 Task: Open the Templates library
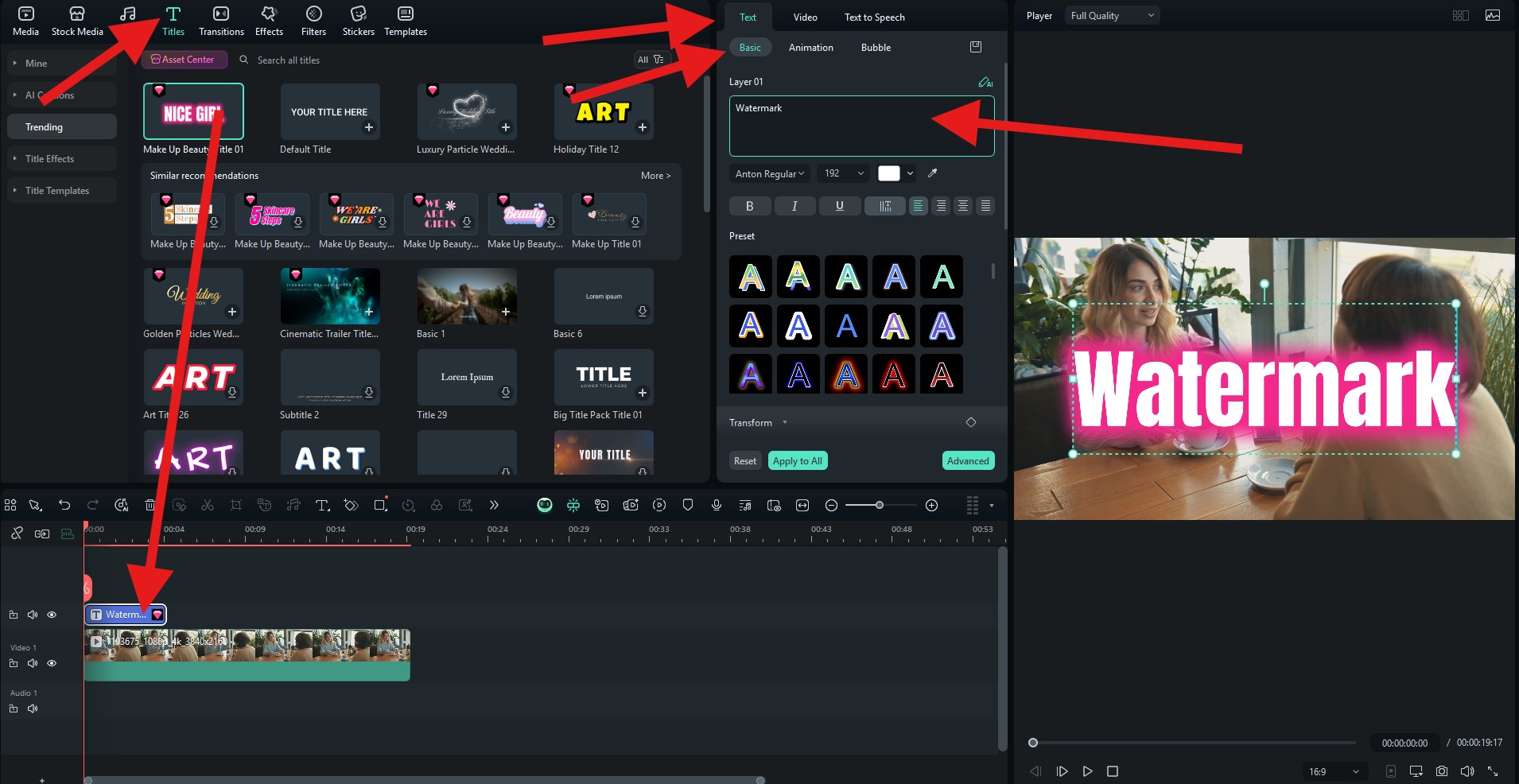406,21
